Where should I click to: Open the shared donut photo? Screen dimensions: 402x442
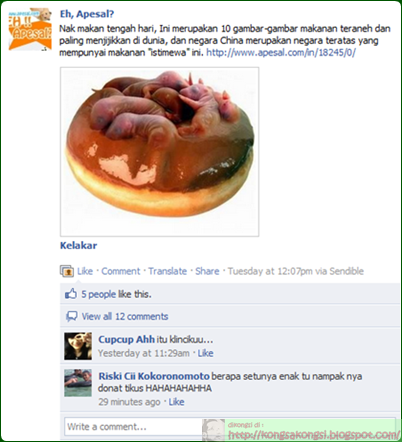coord(159,152)
